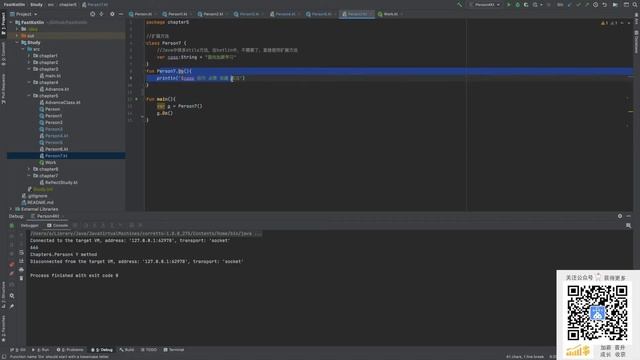The height and width of the screenshot is (360, 640).
Task: Open the Build tool window button
Action: pyautogui.click(x=127, y=350)
